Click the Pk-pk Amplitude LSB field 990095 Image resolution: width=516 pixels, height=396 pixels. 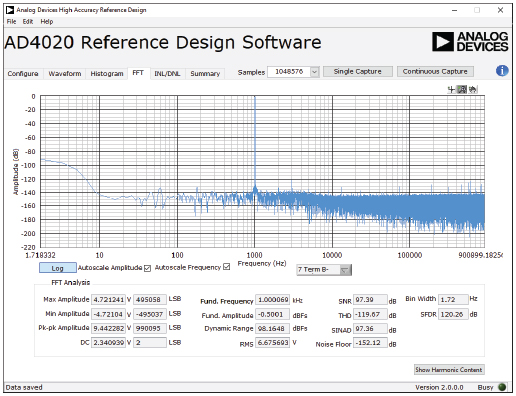150,328
